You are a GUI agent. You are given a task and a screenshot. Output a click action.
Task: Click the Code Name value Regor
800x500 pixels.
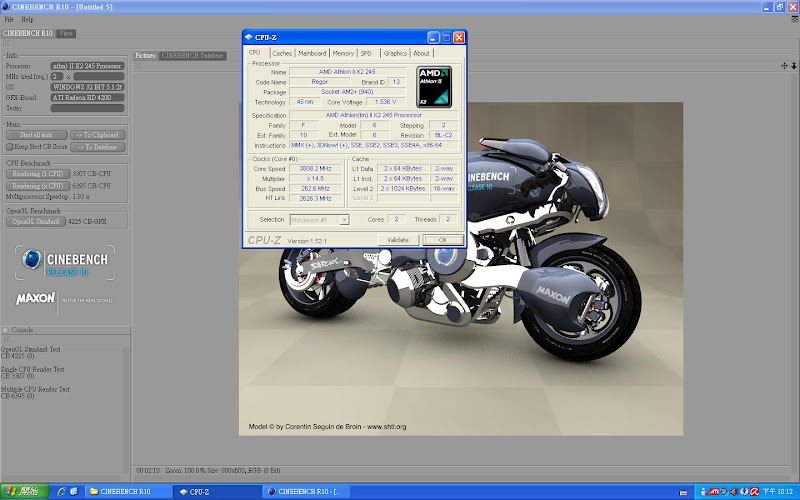pos(319,82)
